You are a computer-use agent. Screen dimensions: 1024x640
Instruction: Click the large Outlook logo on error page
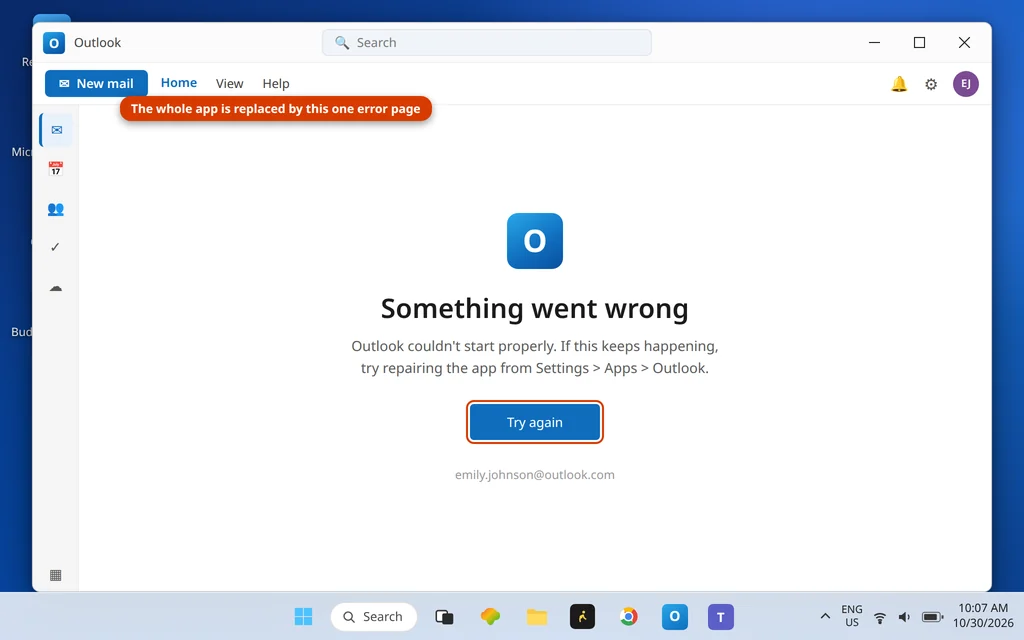534,241
